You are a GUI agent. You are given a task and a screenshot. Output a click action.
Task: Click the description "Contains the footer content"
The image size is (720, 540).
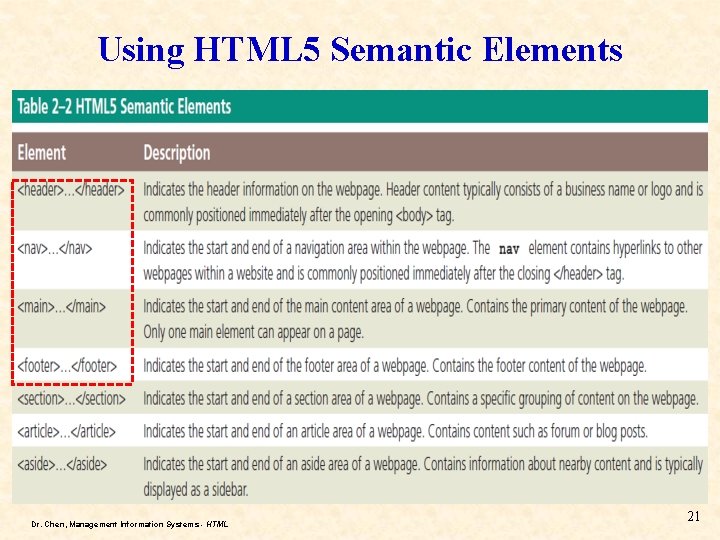395,366
